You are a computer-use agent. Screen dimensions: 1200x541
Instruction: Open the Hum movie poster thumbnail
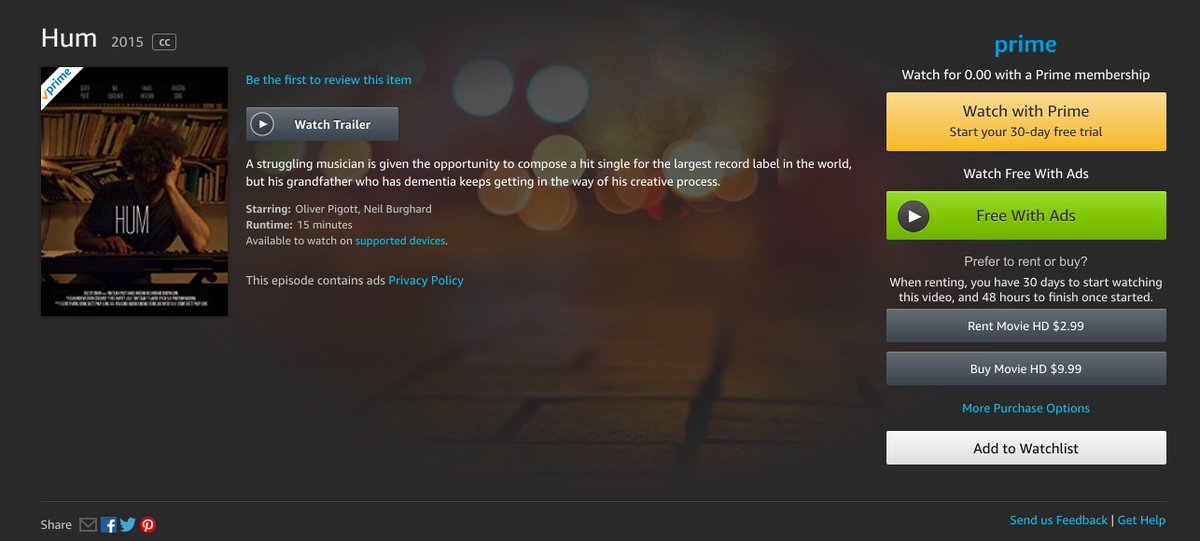(x=134, y=191)
